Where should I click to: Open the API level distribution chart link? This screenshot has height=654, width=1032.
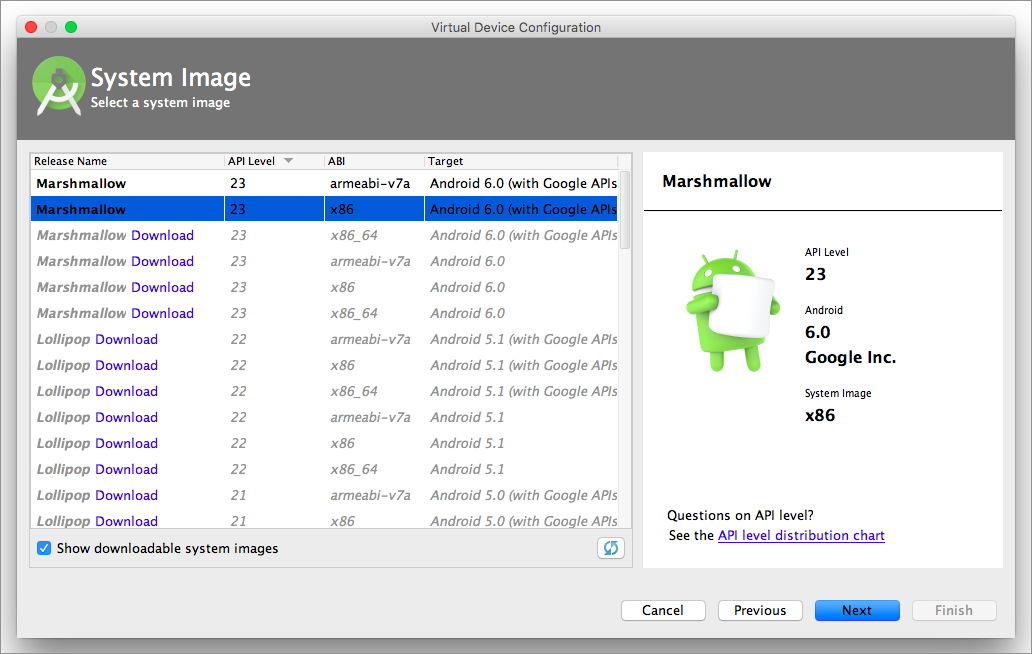point(800,535)
